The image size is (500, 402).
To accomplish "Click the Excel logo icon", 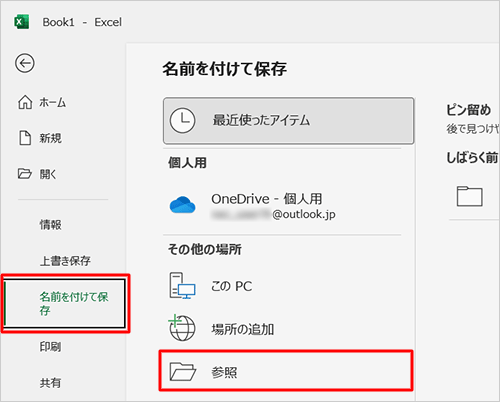I will (21, 22).
